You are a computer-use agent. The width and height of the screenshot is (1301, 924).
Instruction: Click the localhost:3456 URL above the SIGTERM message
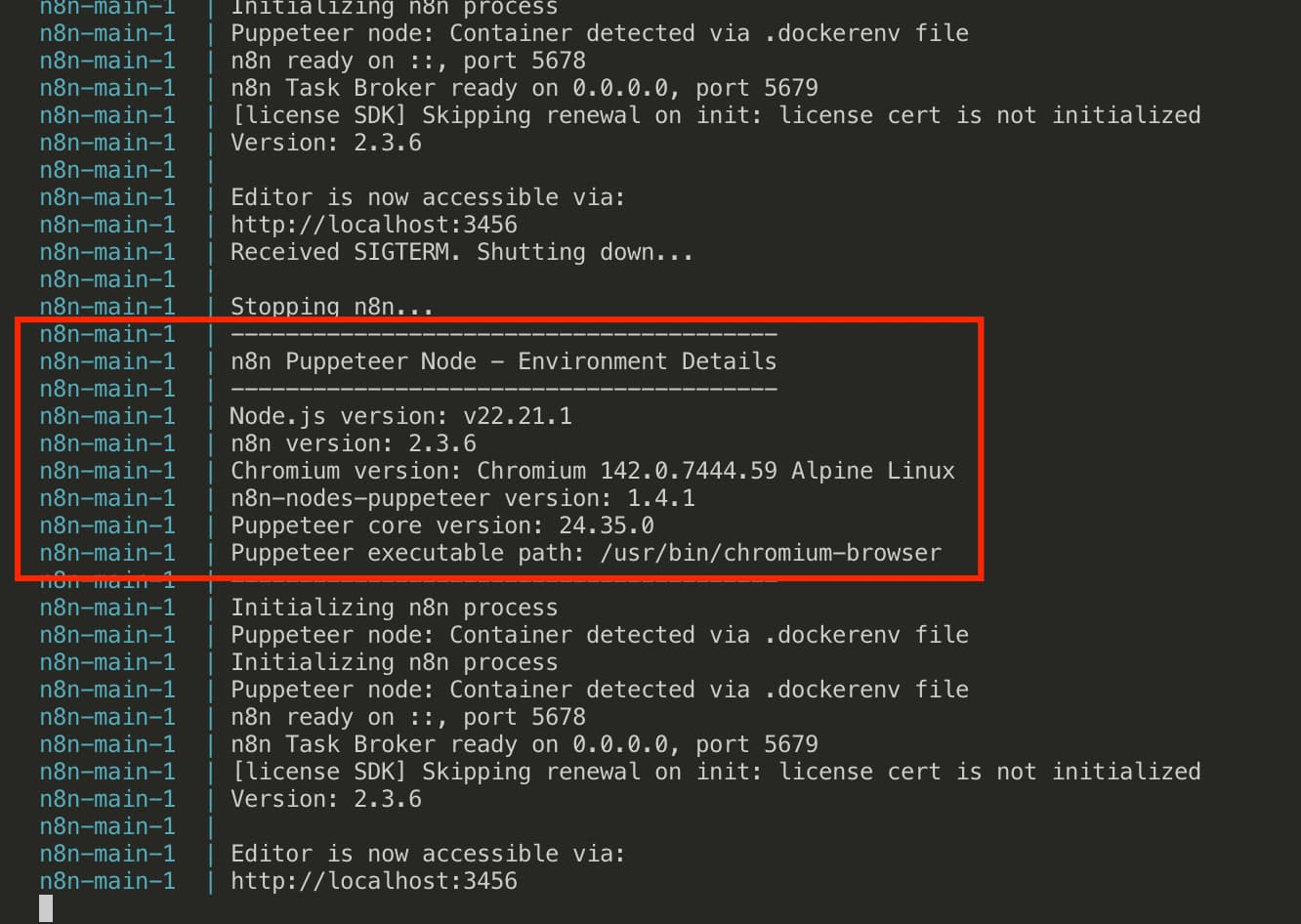click(x=373, y=224)
